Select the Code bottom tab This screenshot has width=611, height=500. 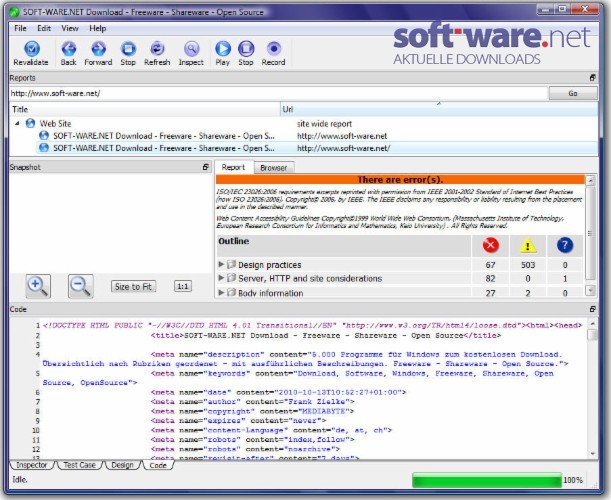pyautogui.click(x=158, y=465)
